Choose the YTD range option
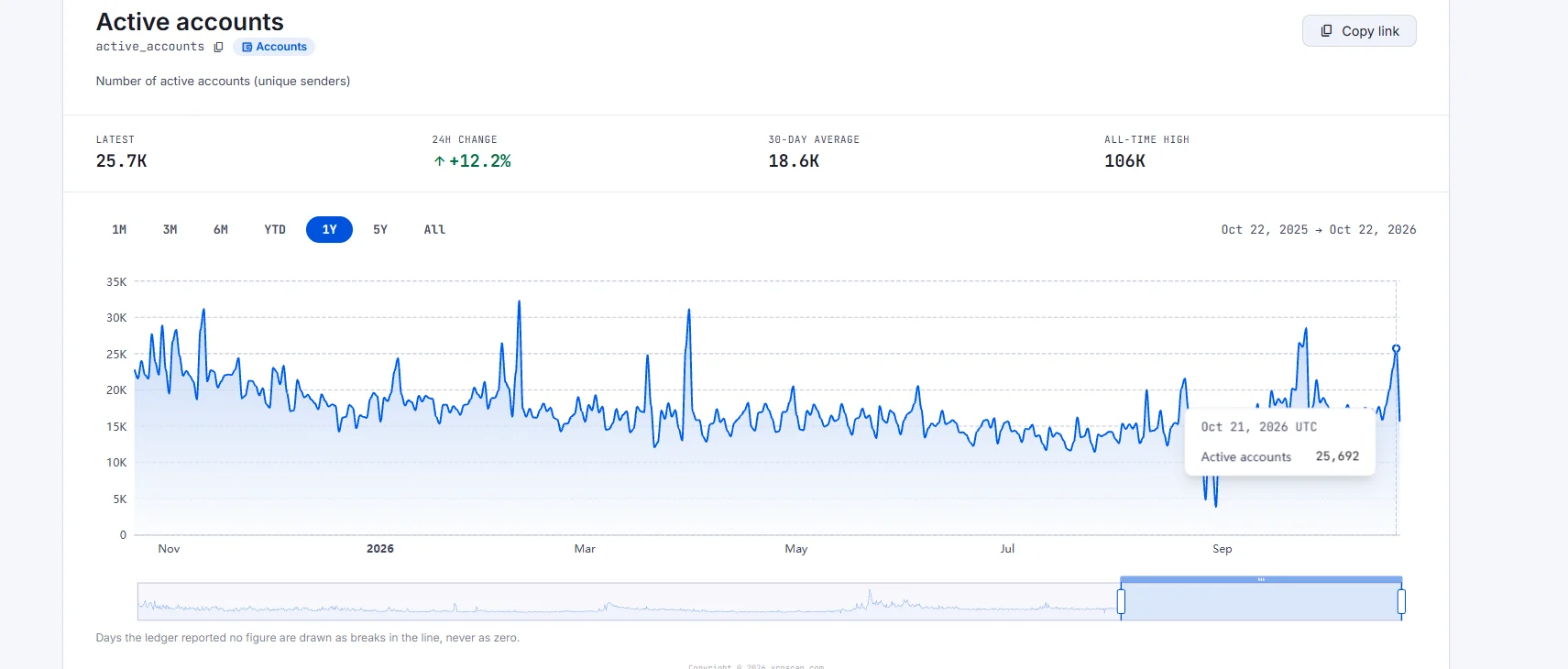The image size is (1568, 669). pos(275,229)
